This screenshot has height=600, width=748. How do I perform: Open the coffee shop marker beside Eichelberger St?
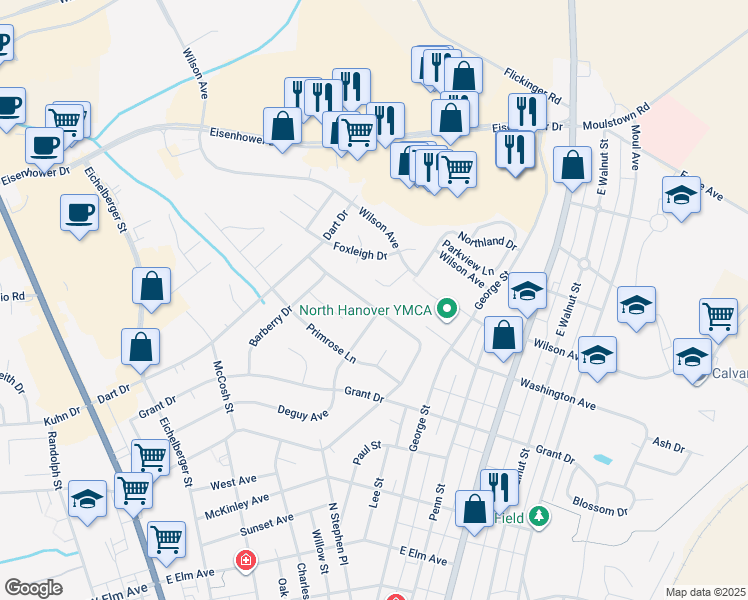tap(79, 212)
